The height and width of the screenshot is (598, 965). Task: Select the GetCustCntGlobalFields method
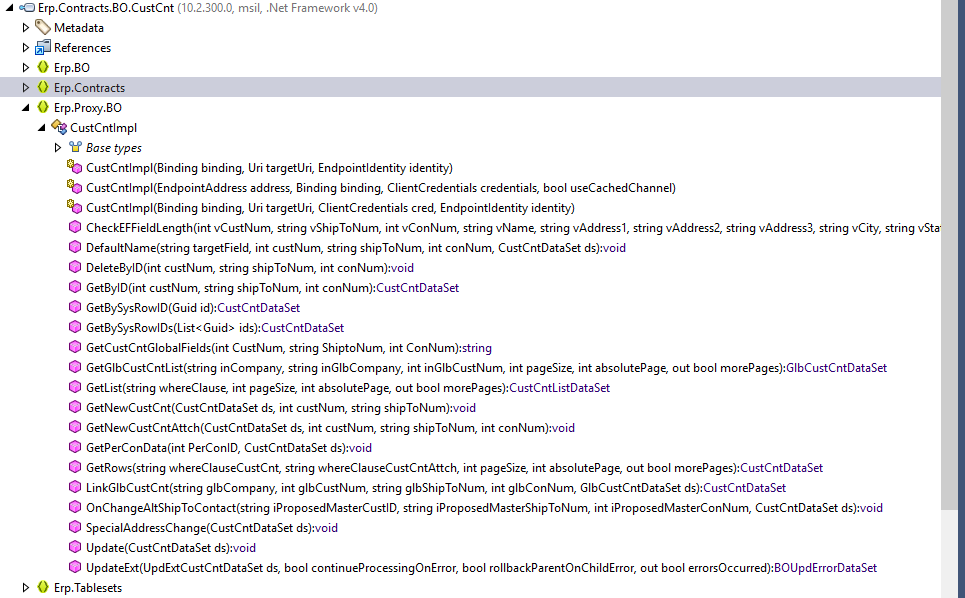pyautogui.click(x=289, y=348)
